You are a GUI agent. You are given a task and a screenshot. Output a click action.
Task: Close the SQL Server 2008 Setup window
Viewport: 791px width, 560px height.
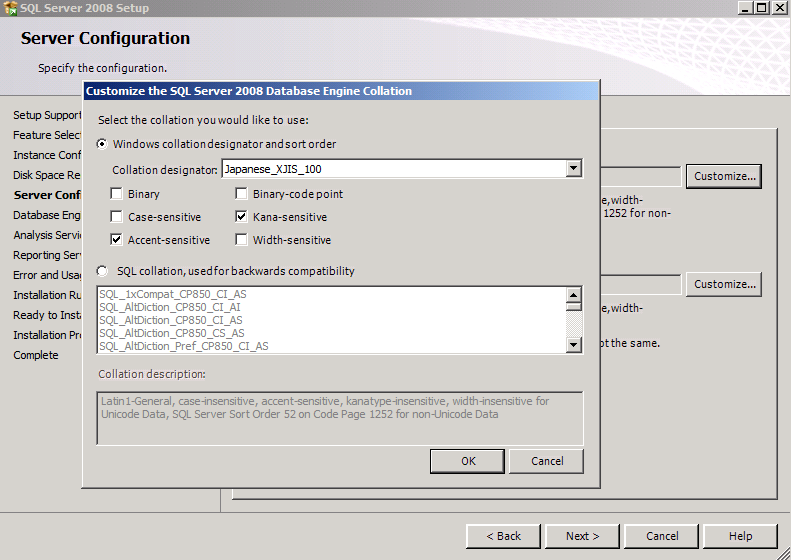tap(779, 8)
